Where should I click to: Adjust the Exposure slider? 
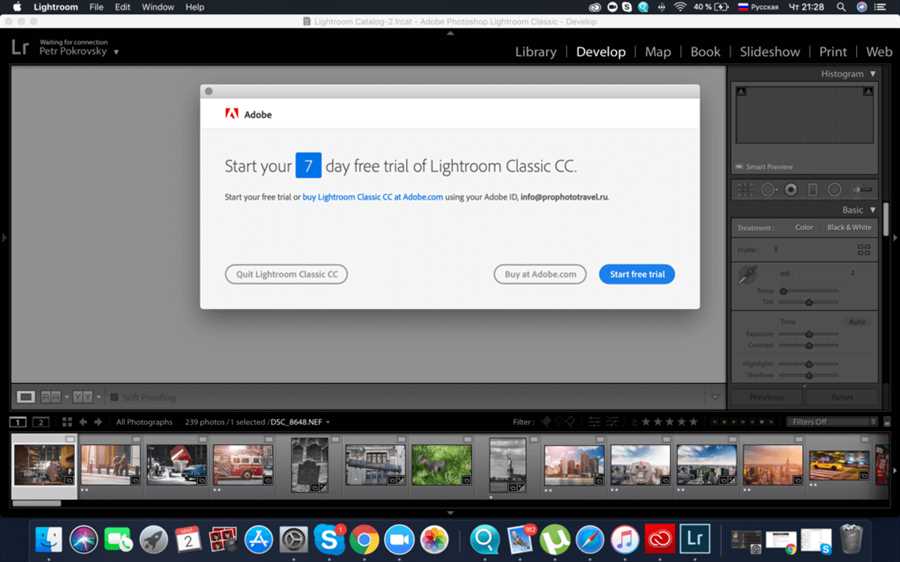point(809,334)
